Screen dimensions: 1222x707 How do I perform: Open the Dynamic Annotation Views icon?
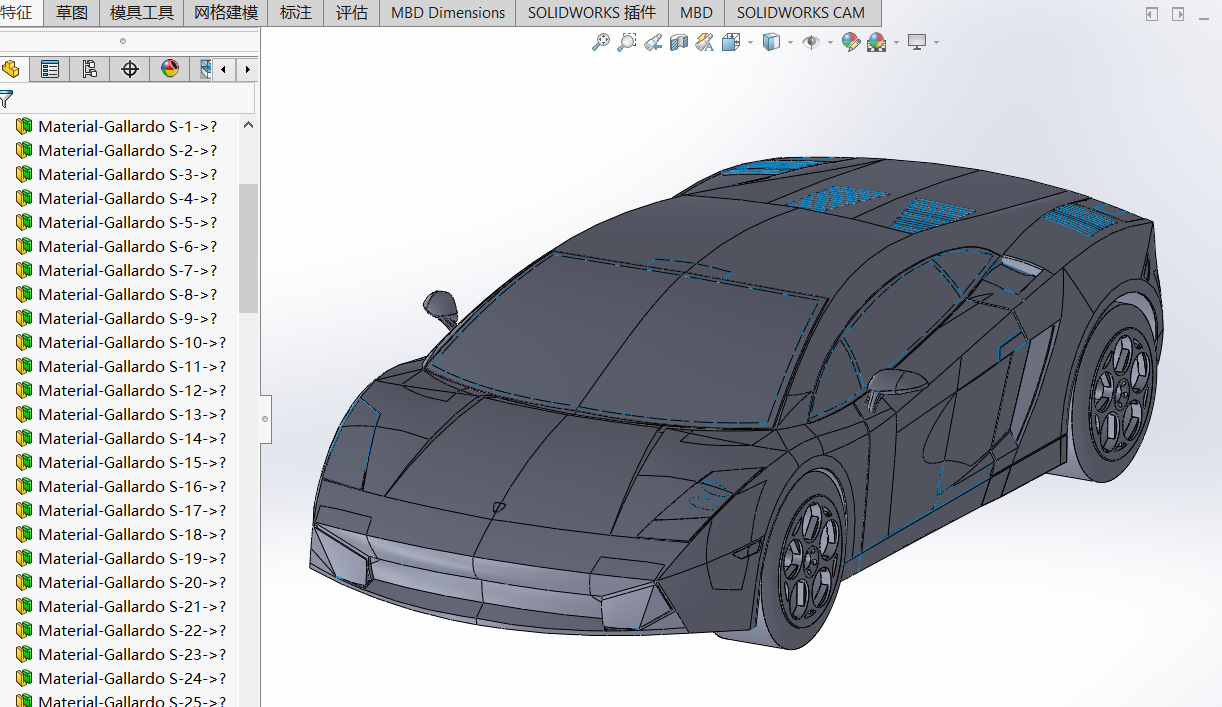tap(705, 42)
